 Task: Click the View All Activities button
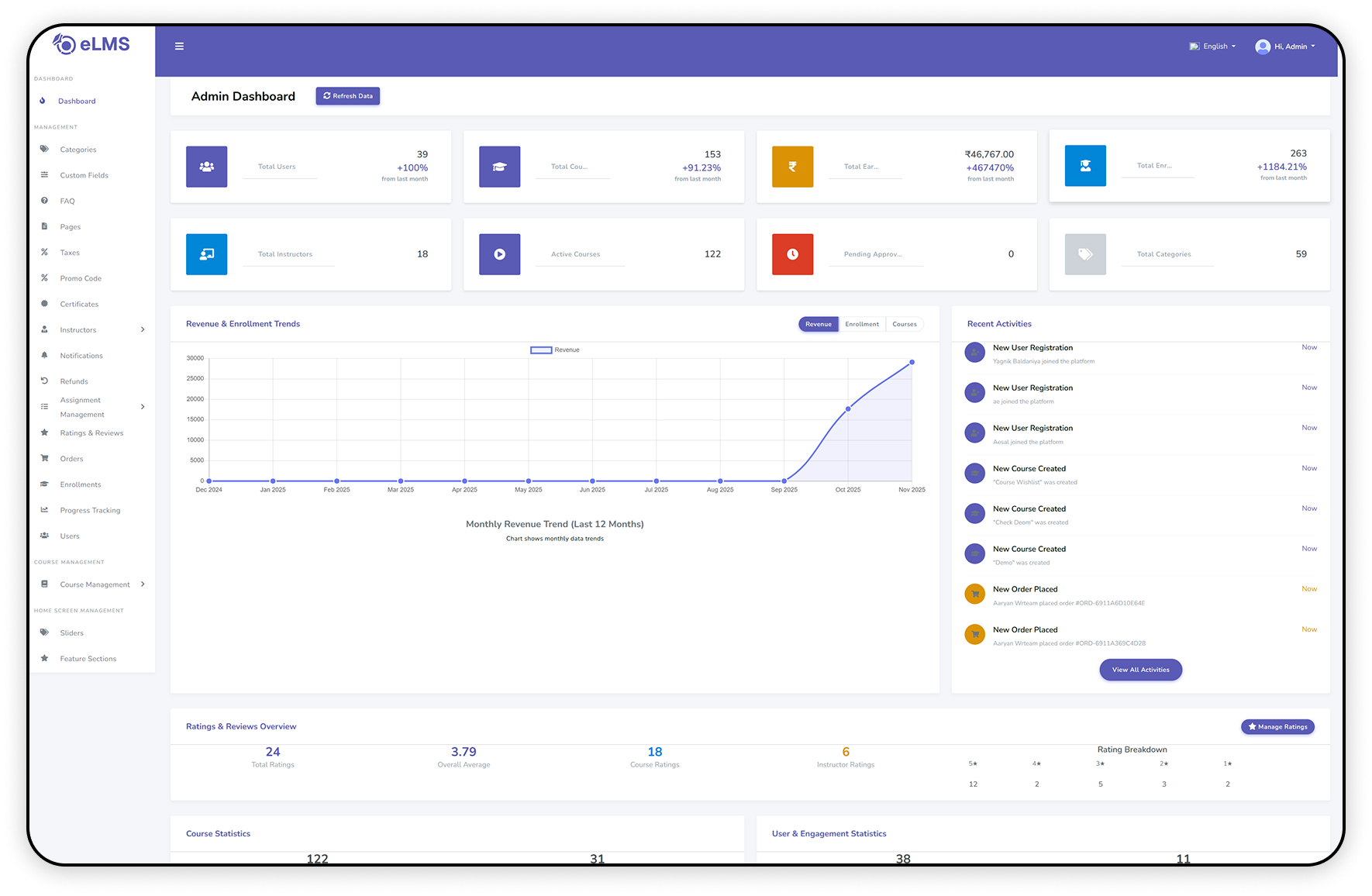point(1140,670)
